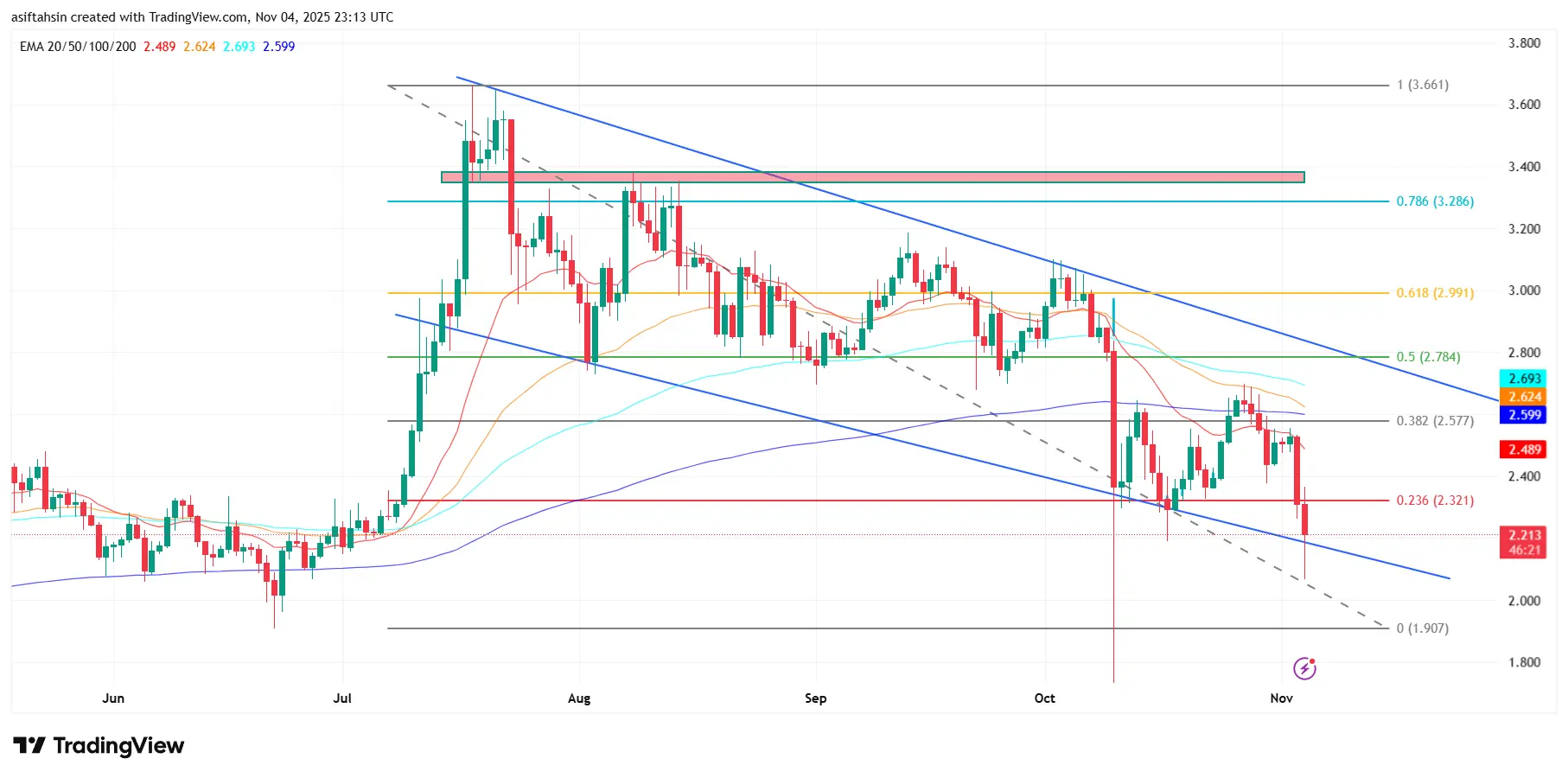
Task: Click the cyan 2.693 EMA legend value
Action: coord(239,47)
